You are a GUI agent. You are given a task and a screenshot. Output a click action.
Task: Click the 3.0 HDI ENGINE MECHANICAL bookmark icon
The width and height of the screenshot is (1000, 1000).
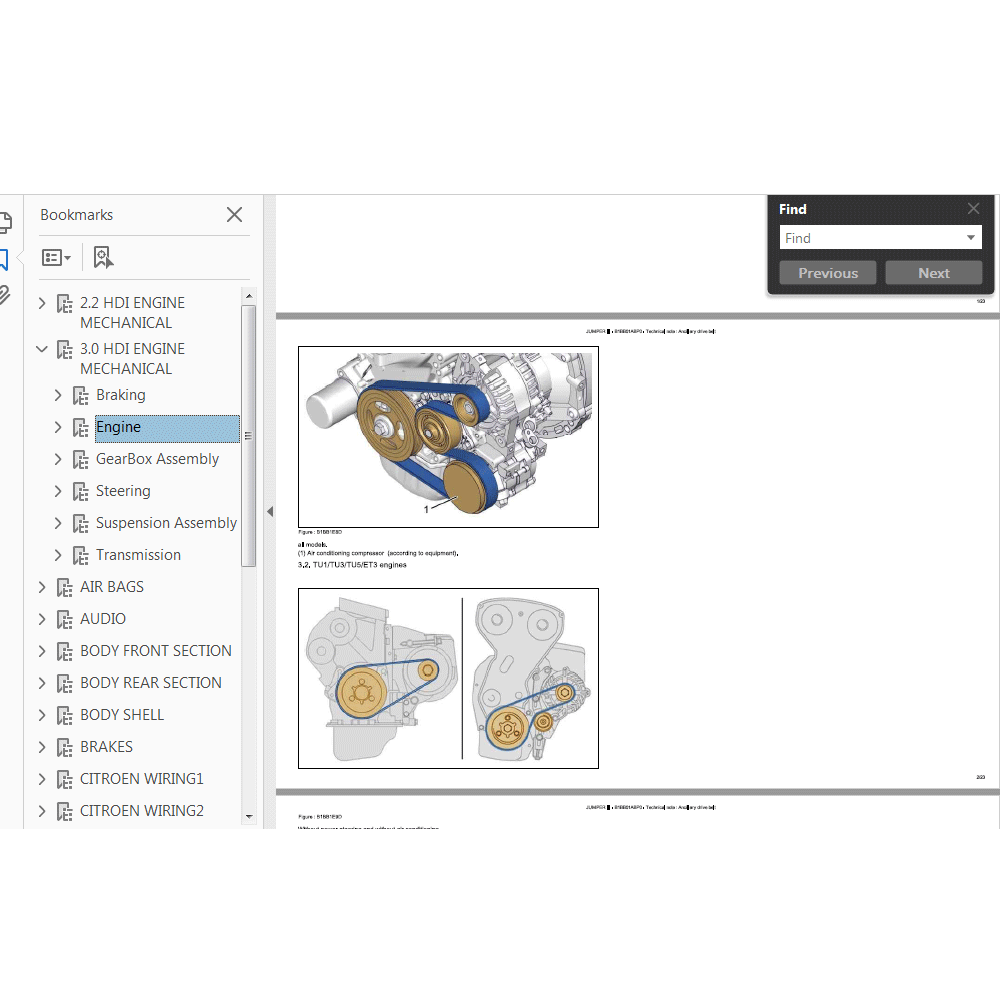[64, 349]
